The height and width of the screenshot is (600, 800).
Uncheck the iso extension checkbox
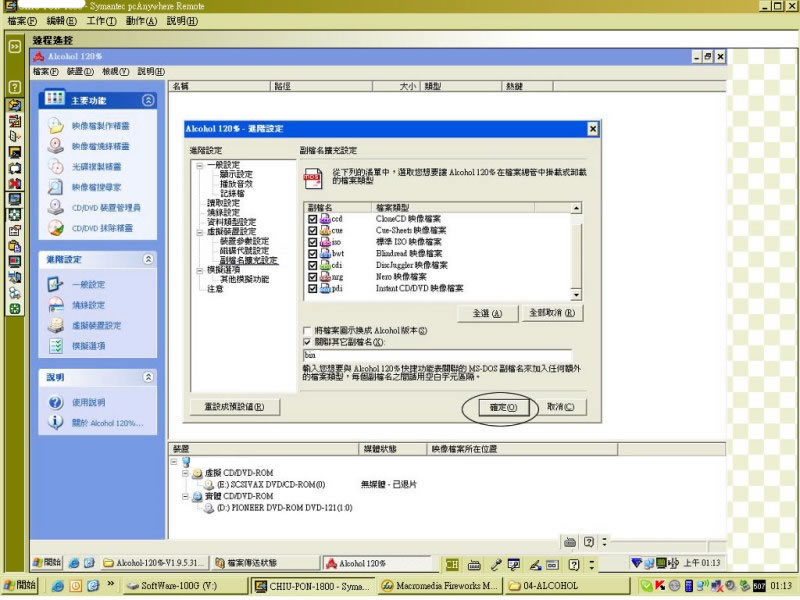[312, 242]
